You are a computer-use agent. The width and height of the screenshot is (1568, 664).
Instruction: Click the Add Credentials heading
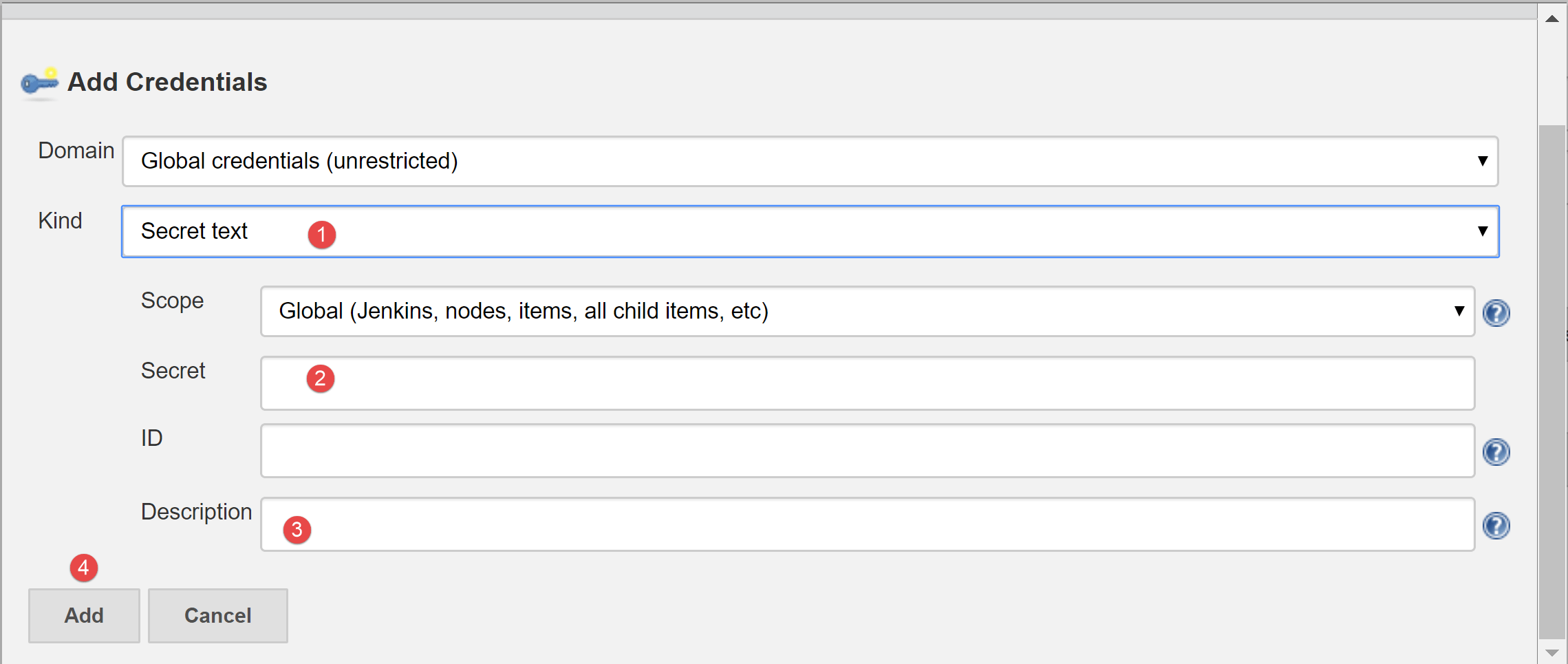pyautogui.click(x=167, y=82)
